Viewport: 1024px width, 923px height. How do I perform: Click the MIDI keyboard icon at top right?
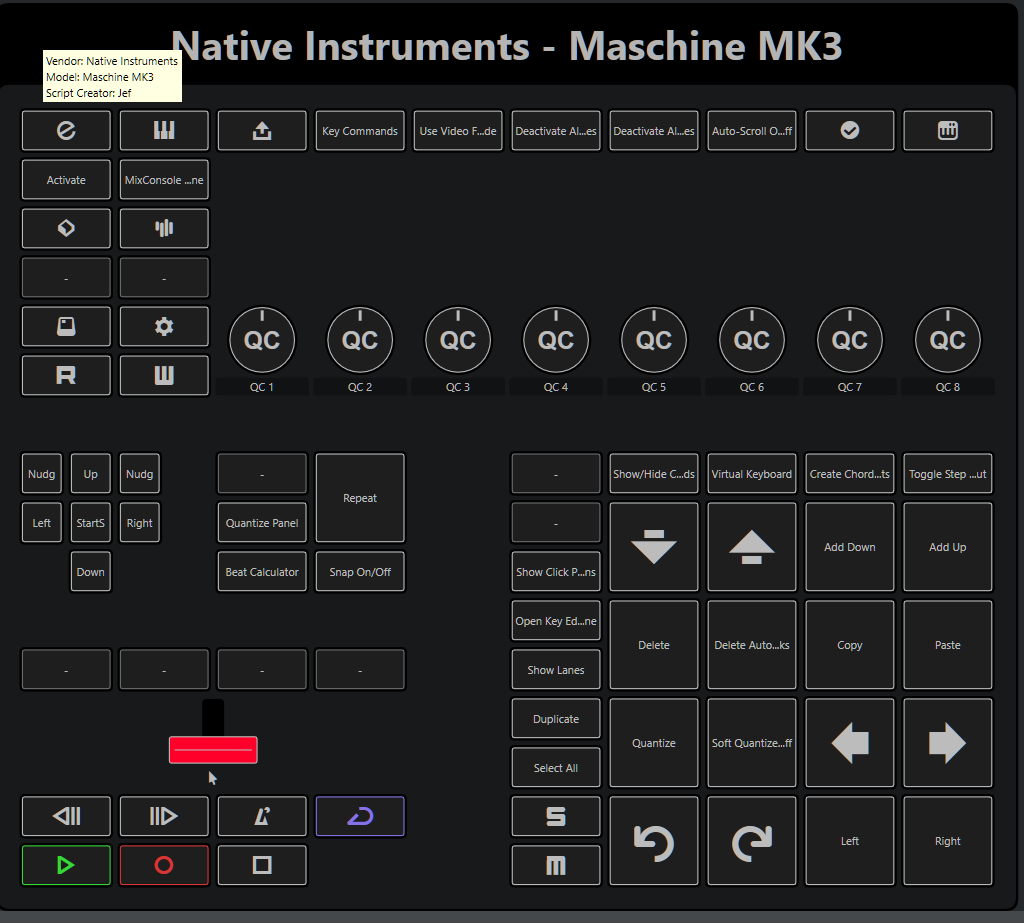(x=948, y=131)
